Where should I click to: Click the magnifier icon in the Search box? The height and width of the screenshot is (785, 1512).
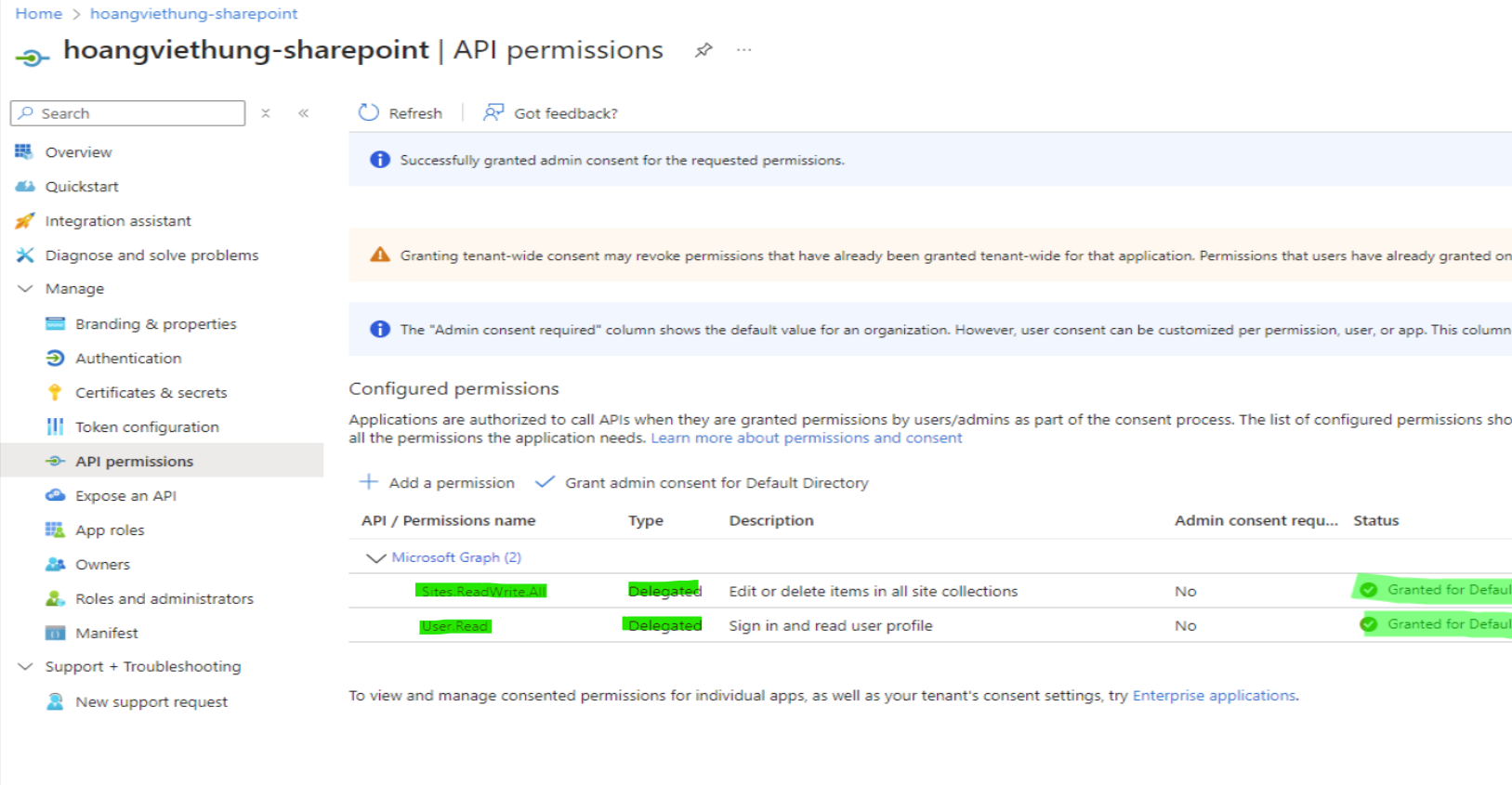pos(26,113)
